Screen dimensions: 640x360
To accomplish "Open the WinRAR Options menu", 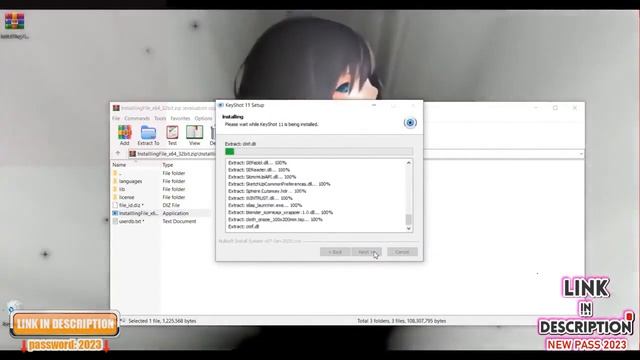I will pos(203,118).
